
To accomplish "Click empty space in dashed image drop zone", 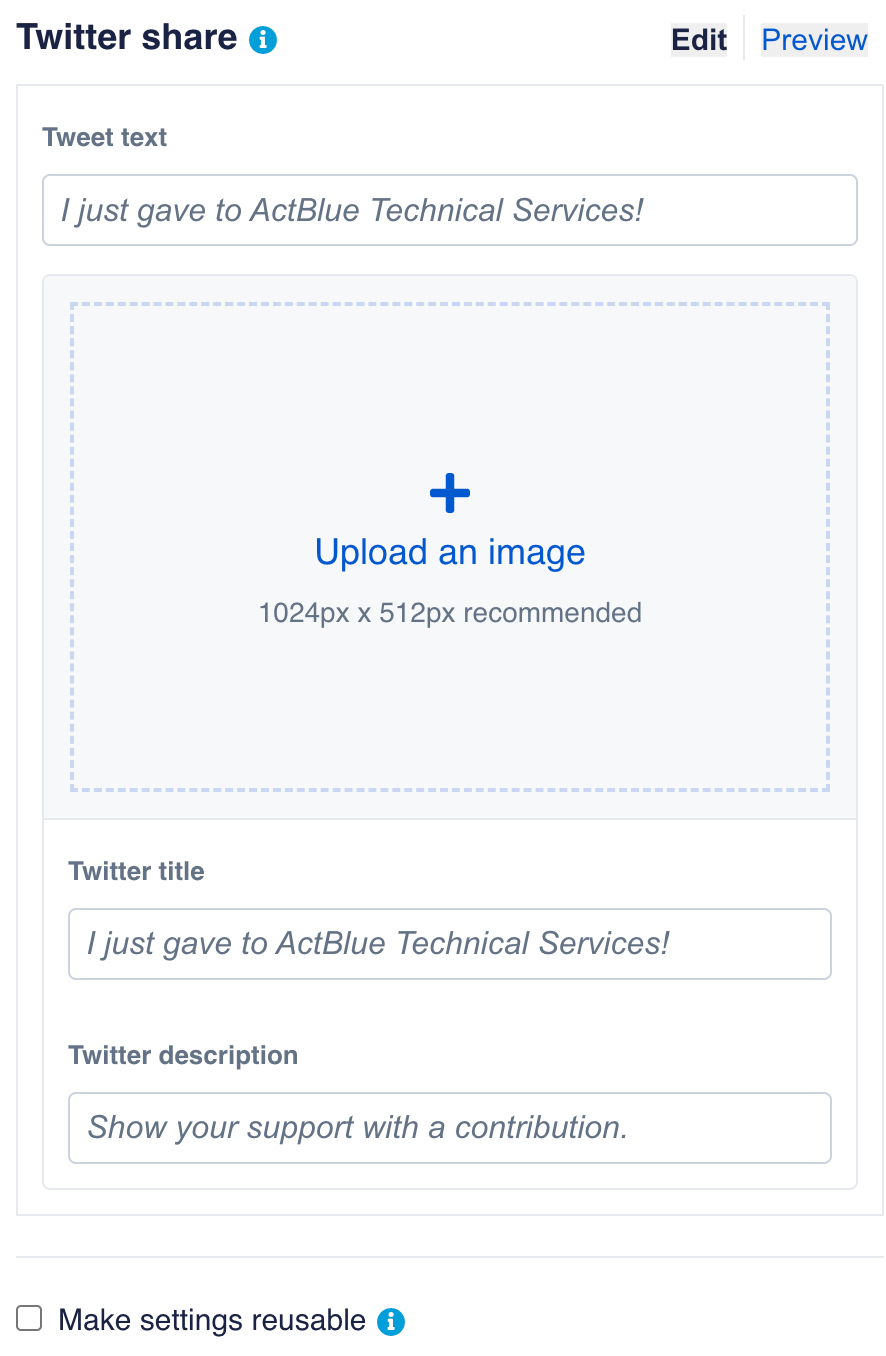I will [250, 400].
